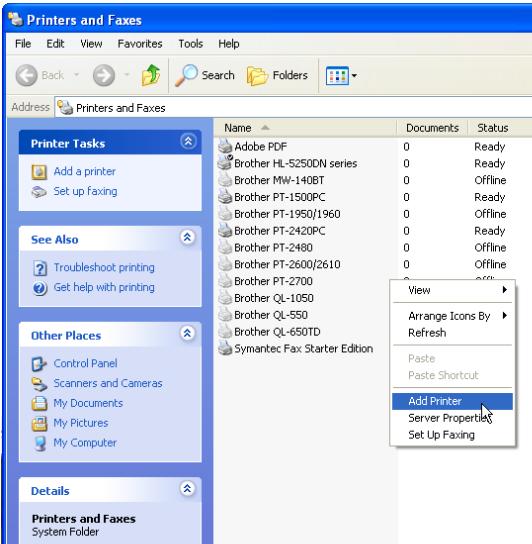Viewport: 532px width, 544px height.
Task: Click the Views grid icon
Action: [x=337, y=75]
